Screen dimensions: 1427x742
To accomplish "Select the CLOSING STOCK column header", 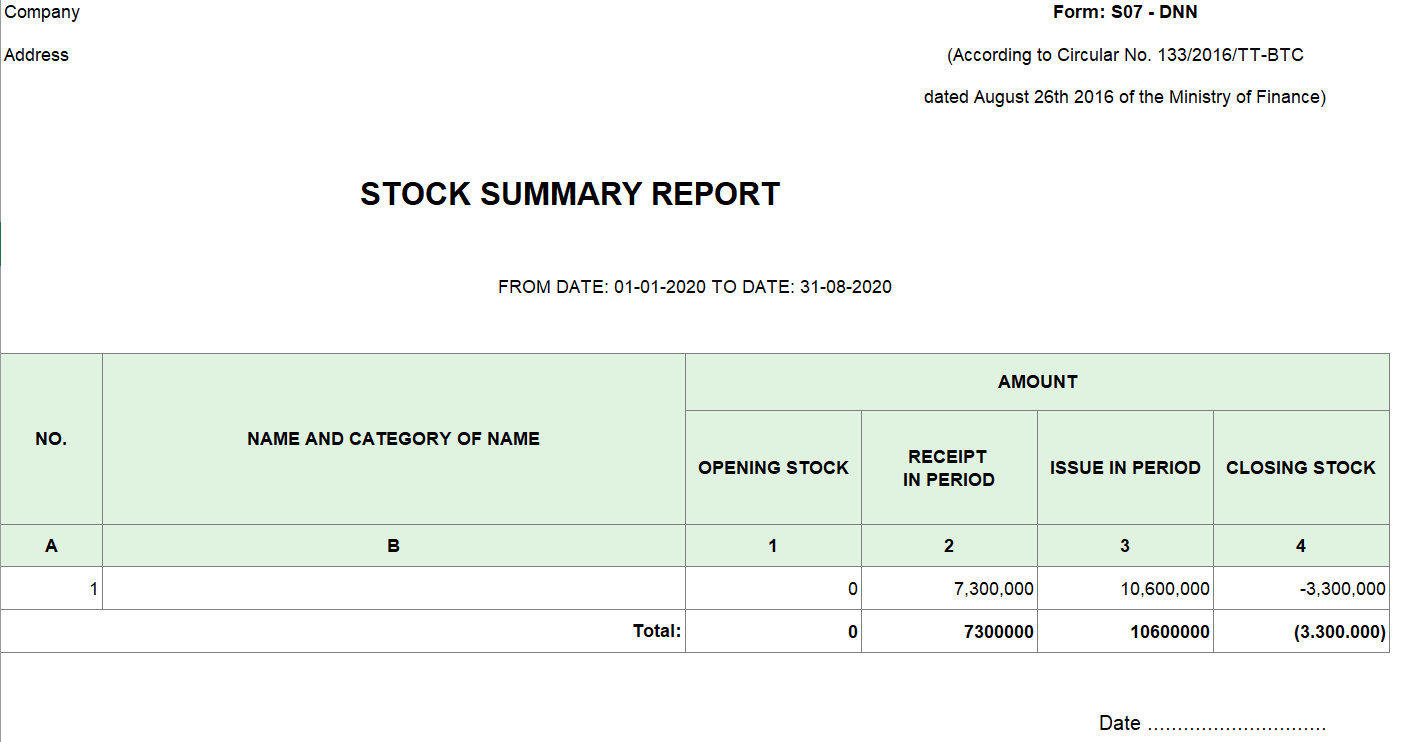I will (1301, 468).
